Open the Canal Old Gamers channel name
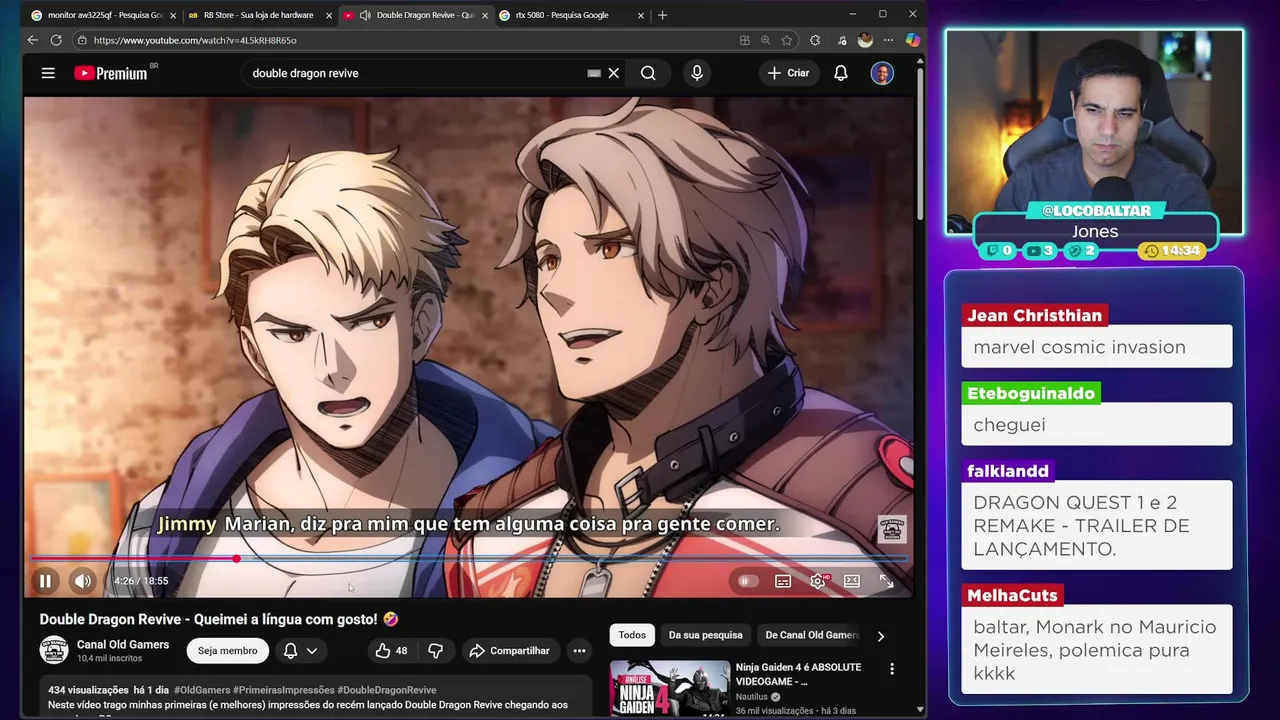 (x=123, y=645)
